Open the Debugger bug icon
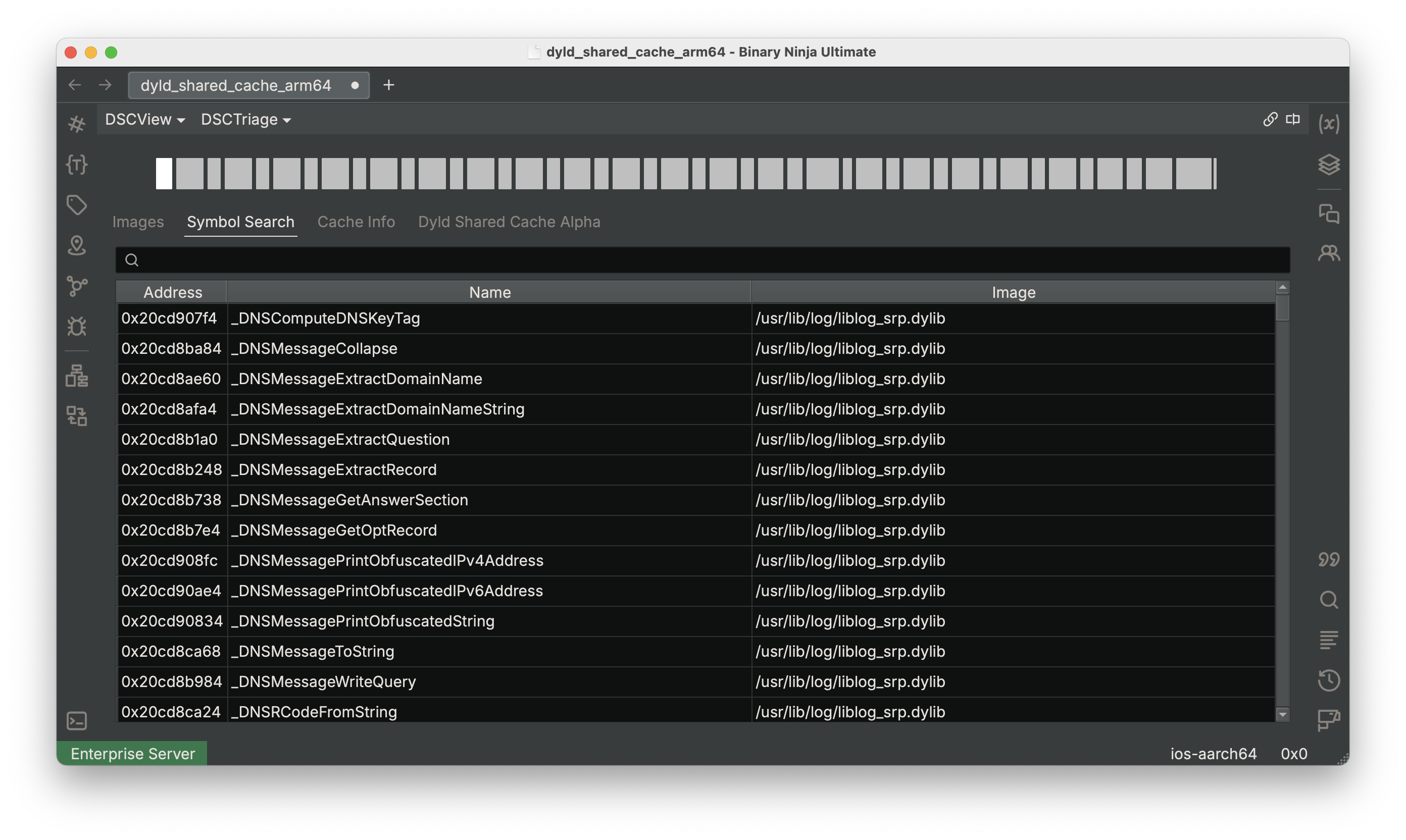 [x=76, y=326]
